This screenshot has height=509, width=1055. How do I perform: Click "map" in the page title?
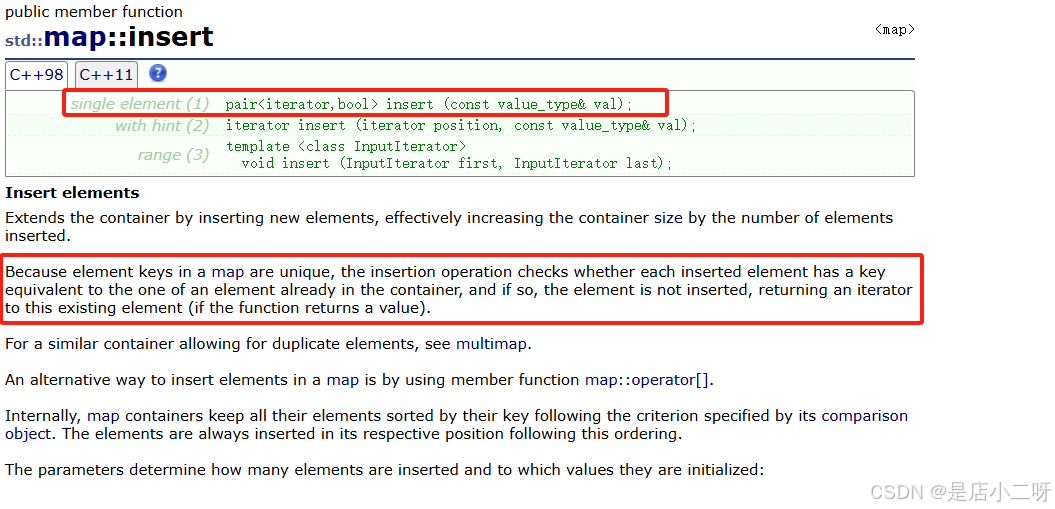click(x=82, y=38)
